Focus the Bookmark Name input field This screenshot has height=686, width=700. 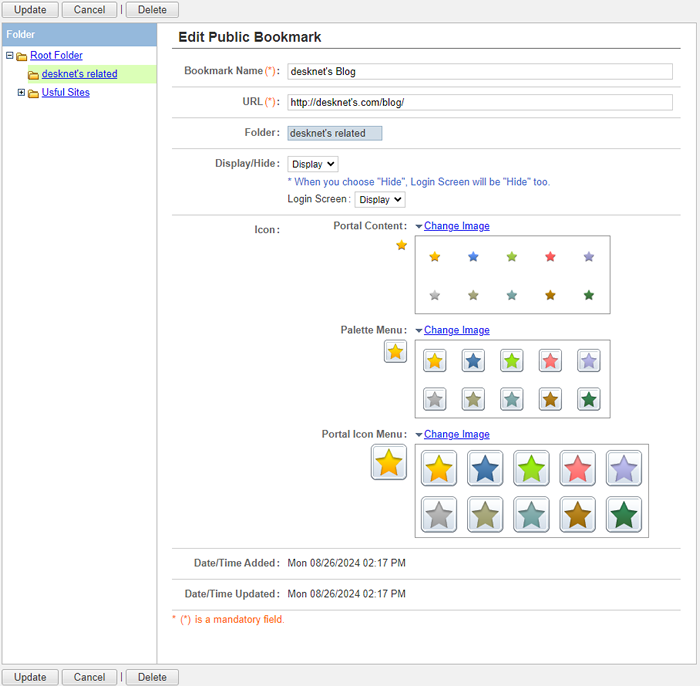tap(480, 71)
